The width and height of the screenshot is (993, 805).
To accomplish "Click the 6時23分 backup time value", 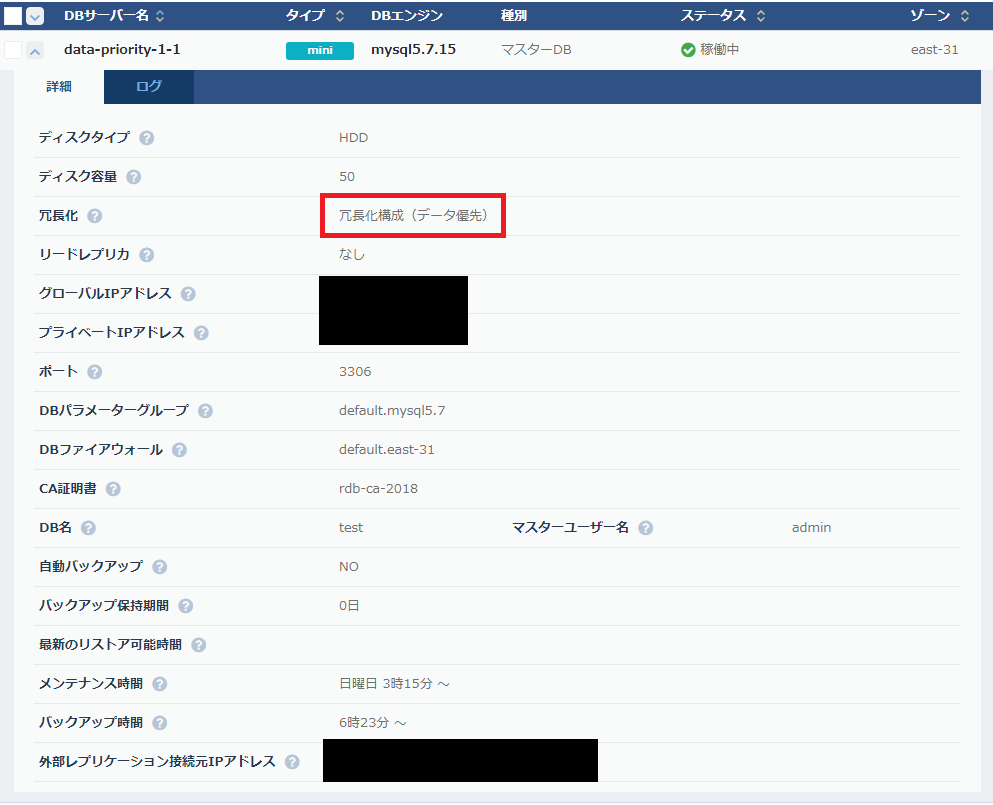I will tap(373, 723).
